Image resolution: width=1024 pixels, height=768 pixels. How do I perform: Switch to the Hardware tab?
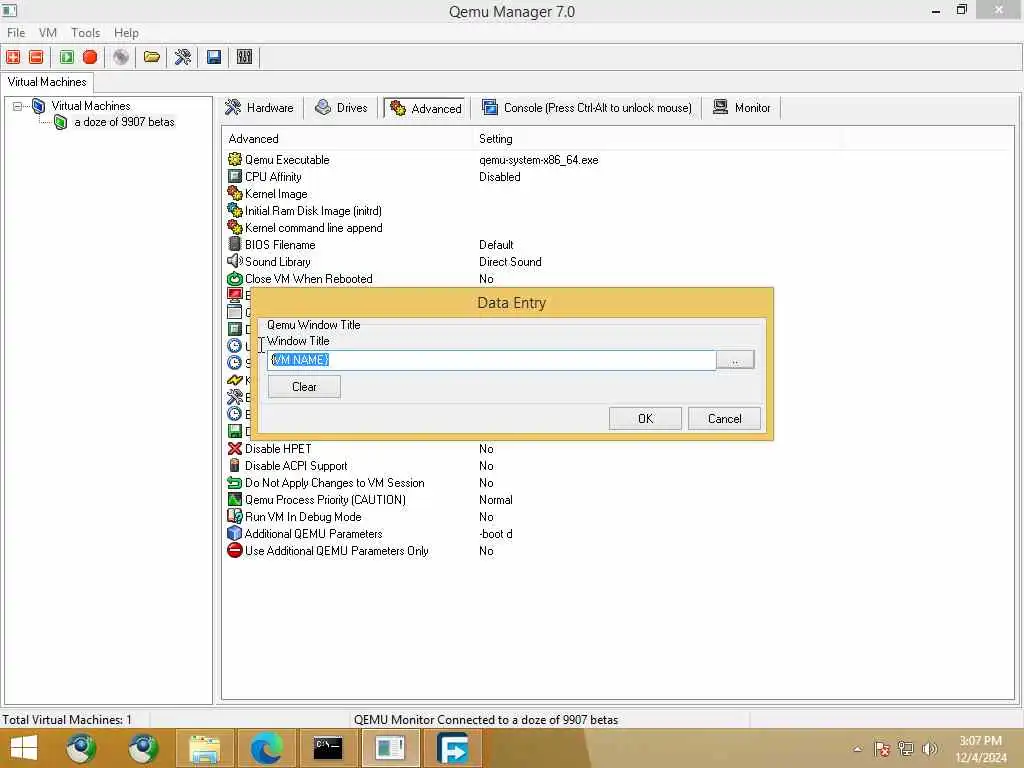[260, 108]
